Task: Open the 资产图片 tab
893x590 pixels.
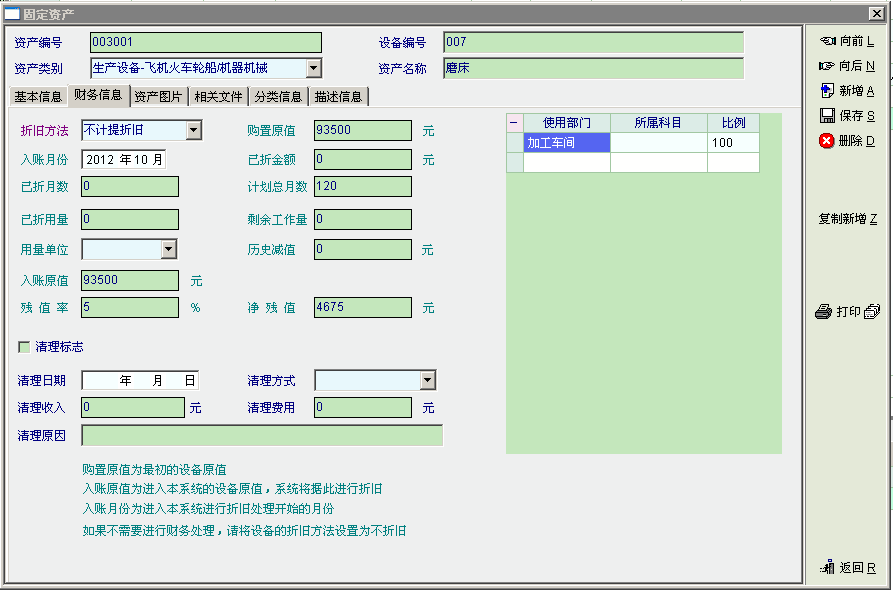Action: (158, 97)
